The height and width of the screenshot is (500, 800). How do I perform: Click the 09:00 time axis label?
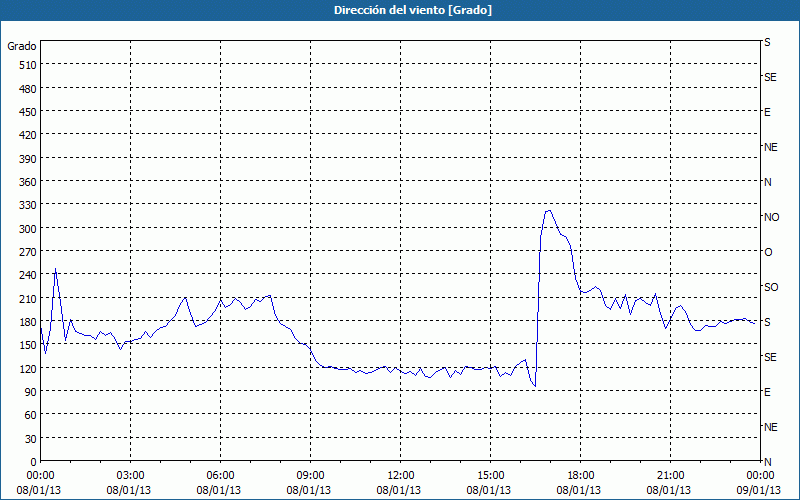310,476
